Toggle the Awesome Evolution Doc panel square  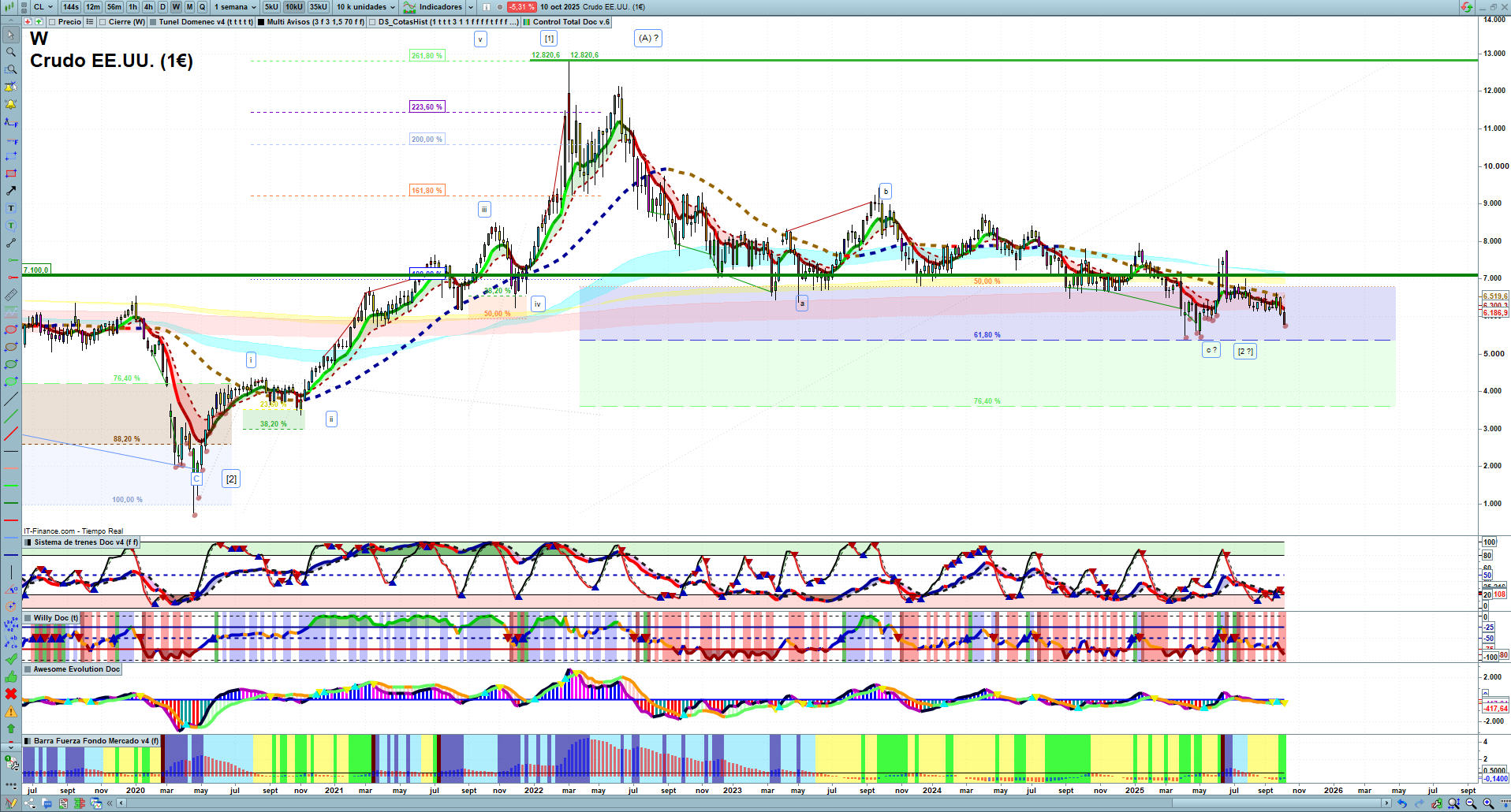28,669
